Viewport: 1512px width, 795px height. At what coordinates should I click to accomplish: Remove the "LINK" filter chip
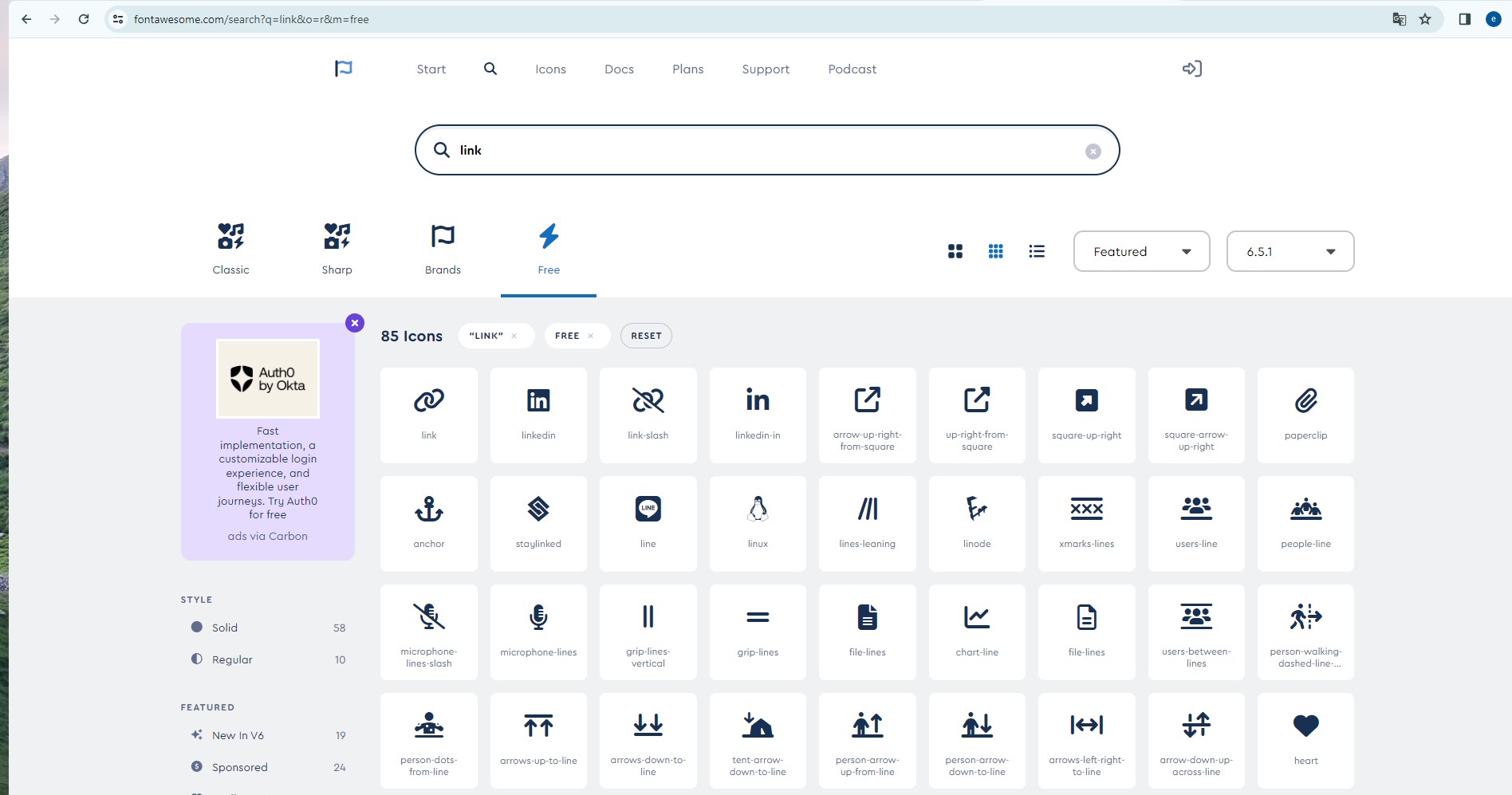tap(514, 336)
